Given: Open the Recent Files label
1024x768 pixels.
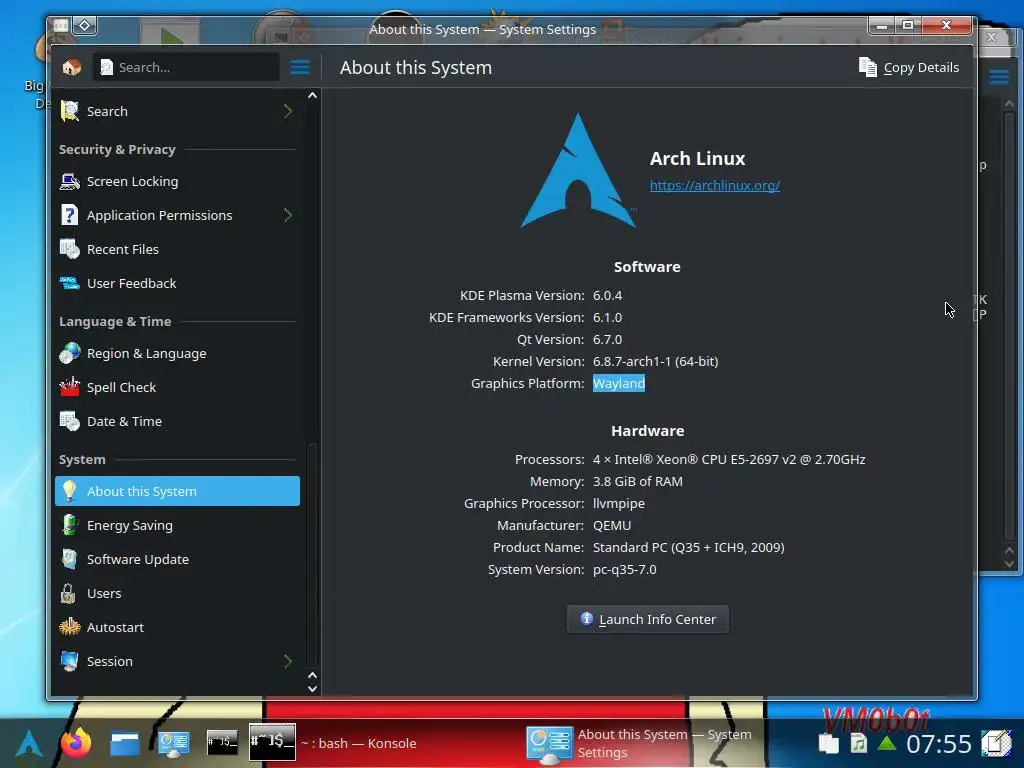Looking at the screenshot, I should click(123, 249).
